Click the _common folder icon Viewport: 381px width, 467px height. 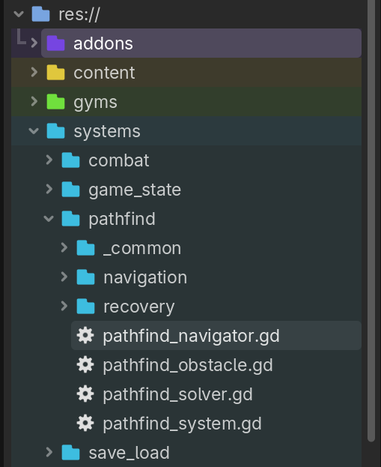point(86,248)
